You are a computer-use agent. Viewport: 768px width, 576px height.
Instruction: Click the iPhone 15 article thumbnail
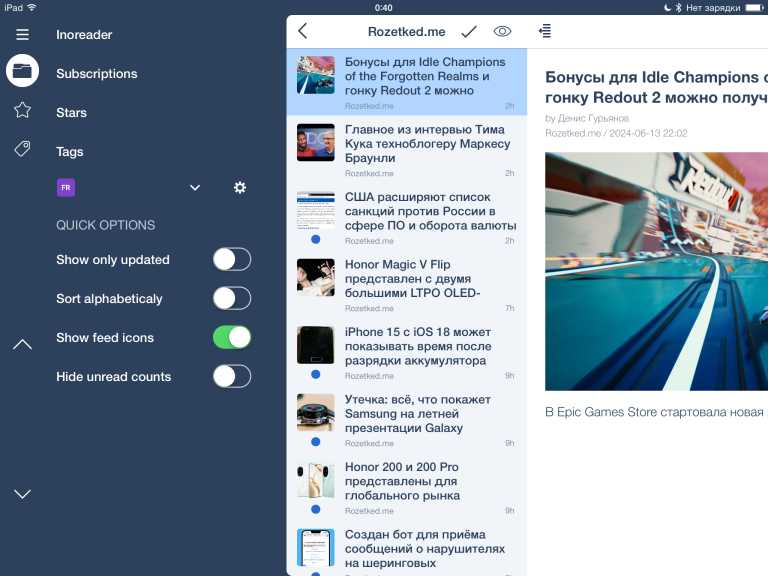tap(316, 345)
